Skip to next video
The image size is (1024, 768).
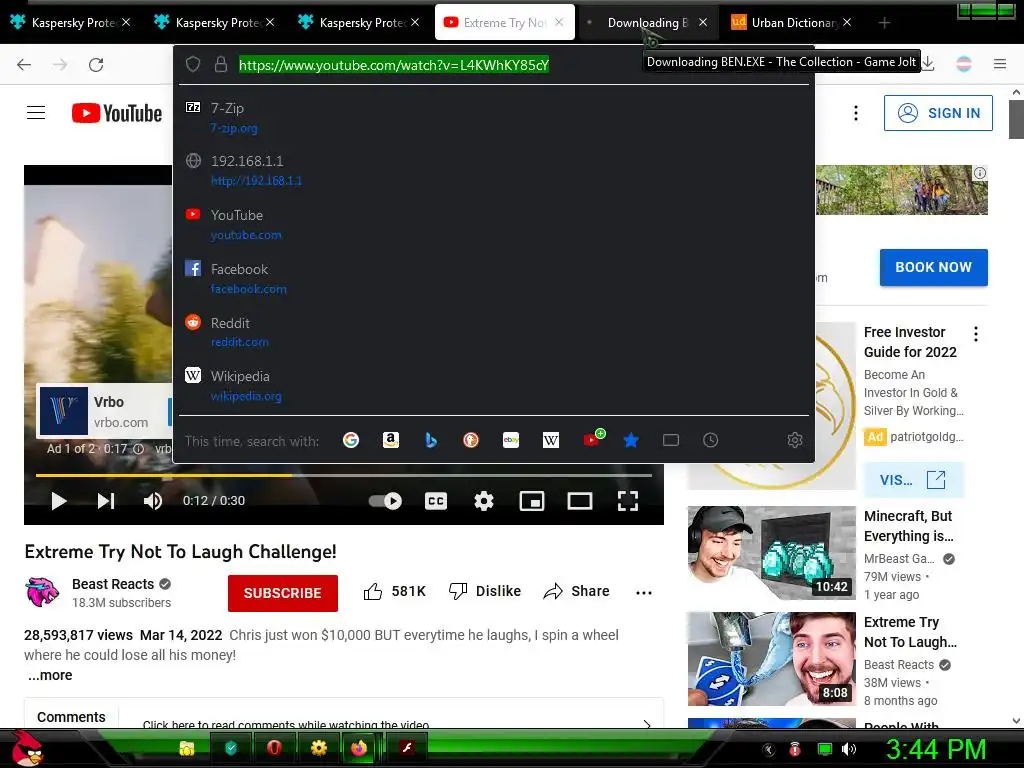106,501
